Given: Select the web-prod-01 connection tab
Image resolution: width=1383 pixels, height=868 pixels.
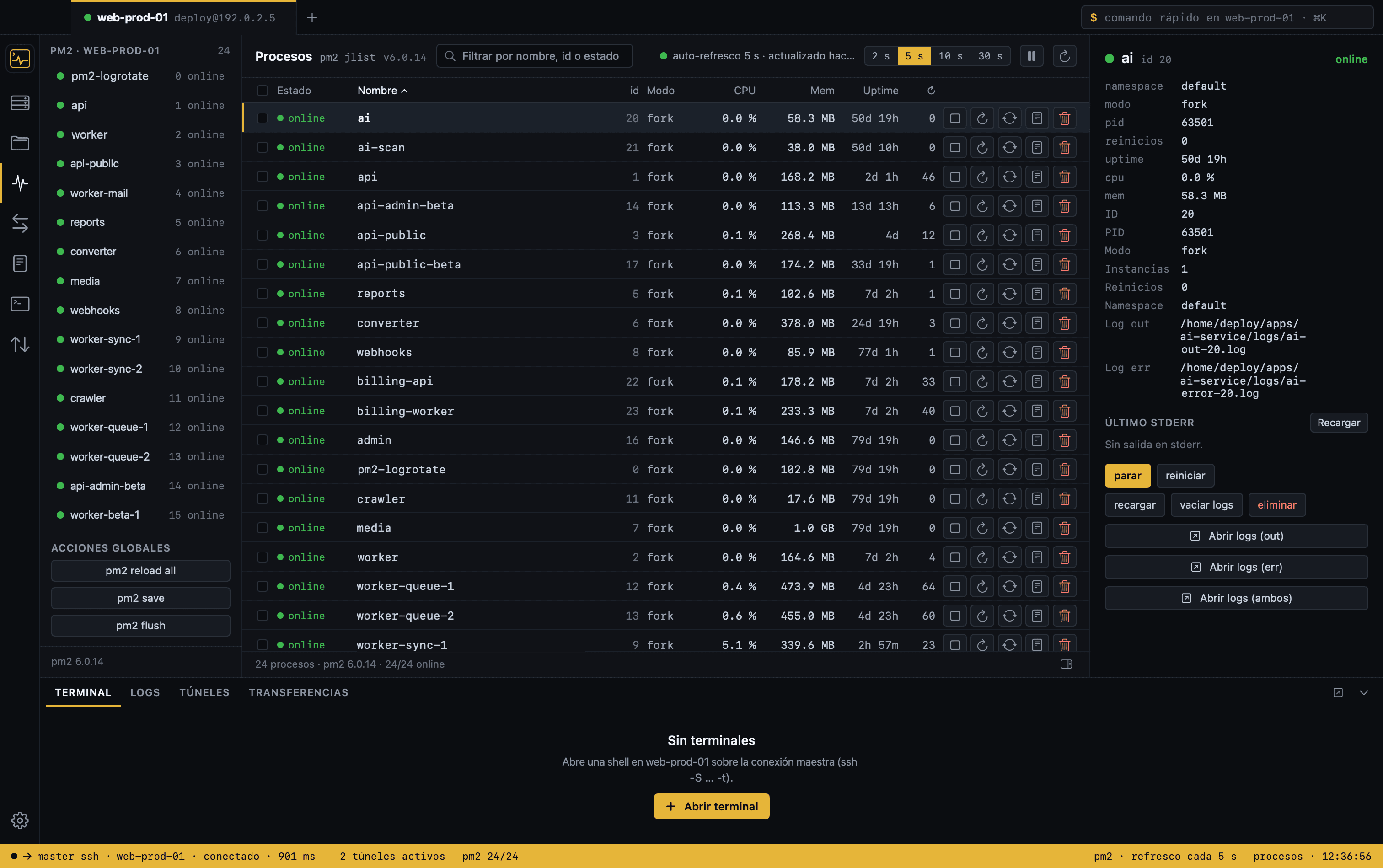Looking at the screenshot, I should point(183,18).
